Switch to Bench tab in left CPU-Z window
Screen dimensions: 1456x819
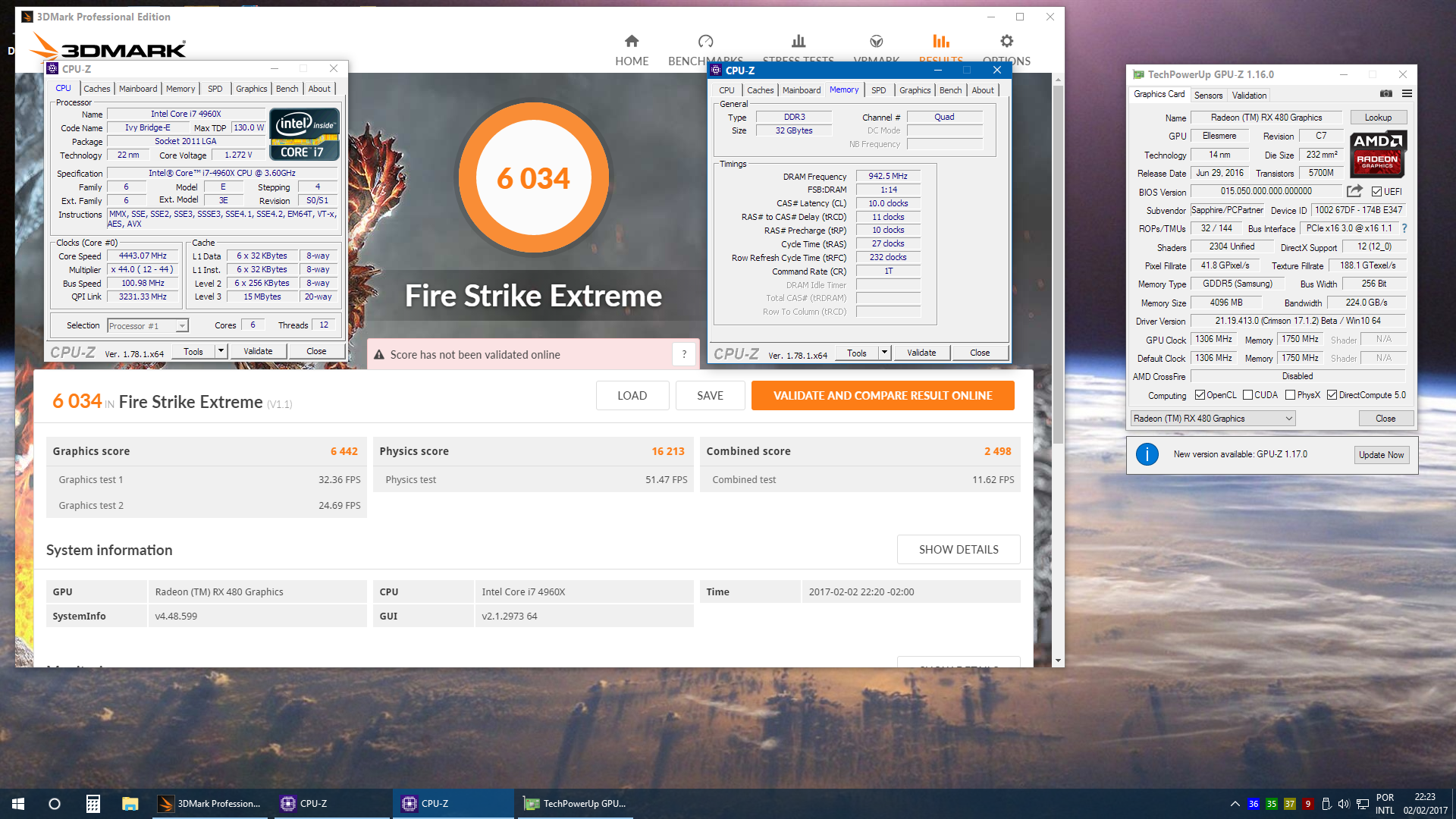pyautogui.click(x=287, y=89)
